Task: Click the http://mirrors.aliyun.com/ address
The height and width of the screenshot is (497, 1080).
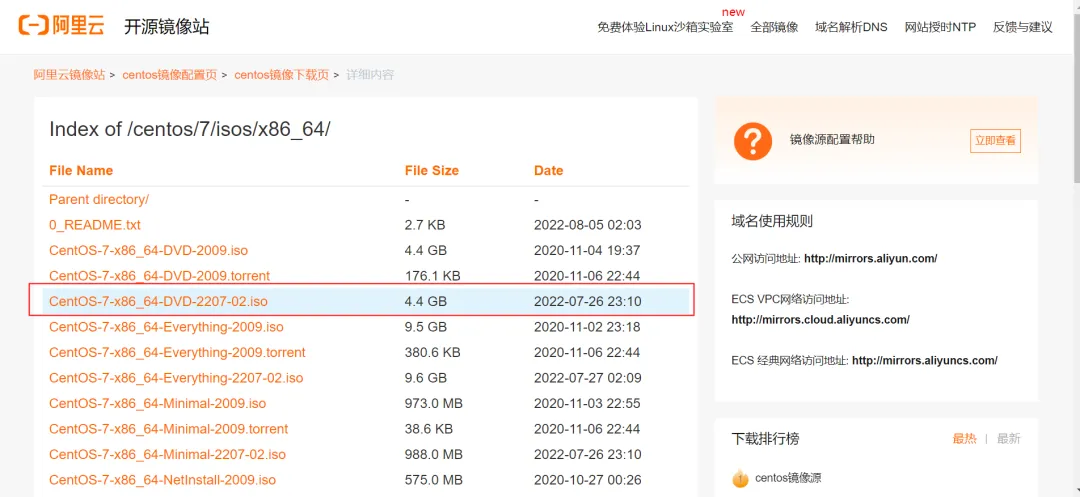Action: (871, 260)
